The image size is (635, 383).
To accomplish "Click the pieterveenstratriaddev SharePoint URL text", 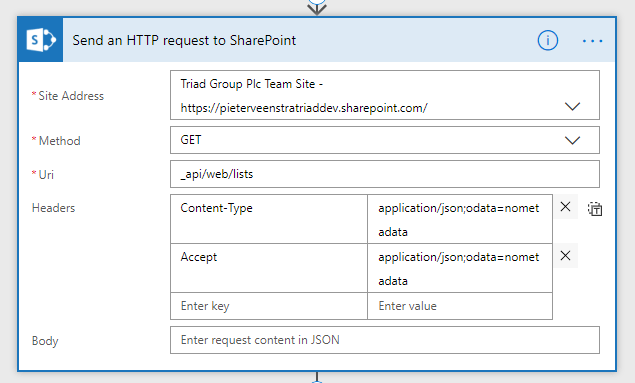I will coord(304,108).
